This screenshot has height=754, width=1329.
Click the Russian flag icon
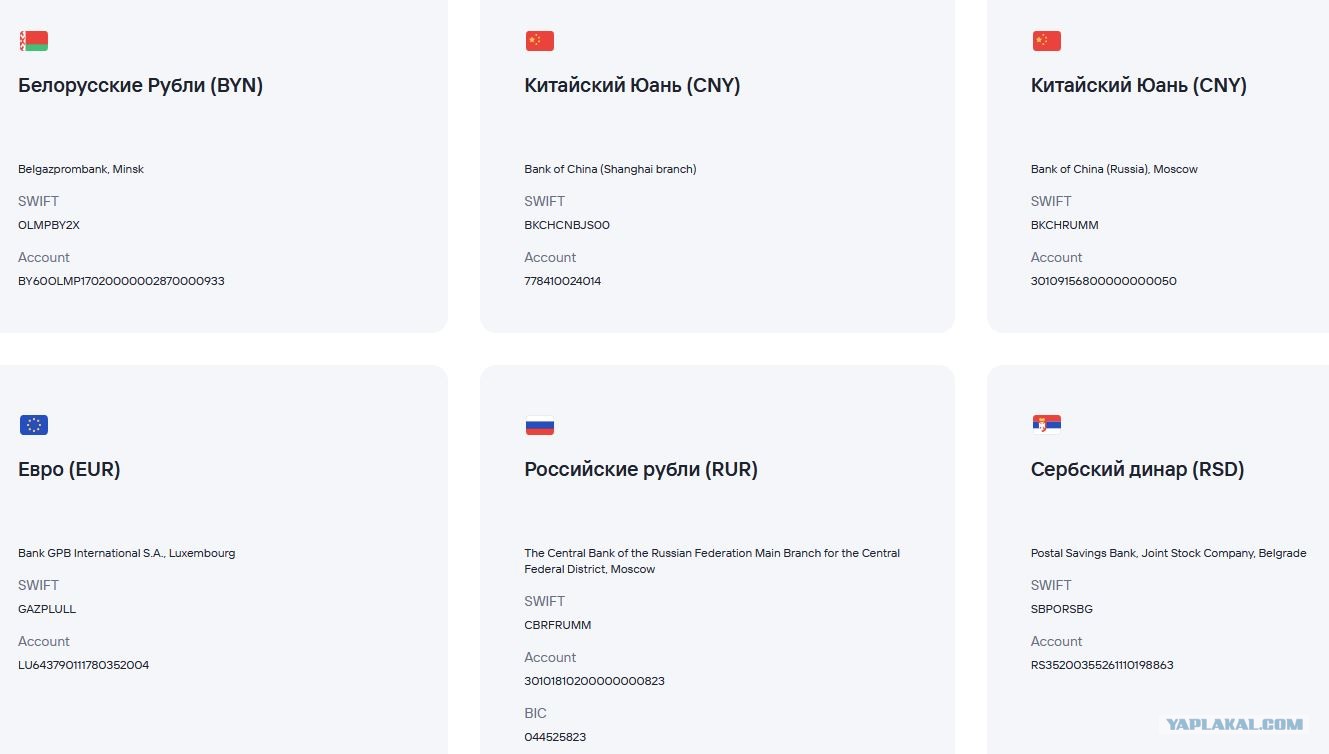(540, 425)
